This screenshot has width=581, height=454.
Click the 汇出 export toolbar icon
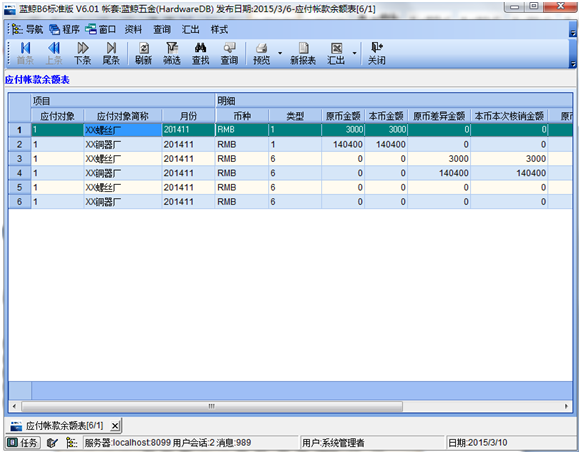coord(336,53)
